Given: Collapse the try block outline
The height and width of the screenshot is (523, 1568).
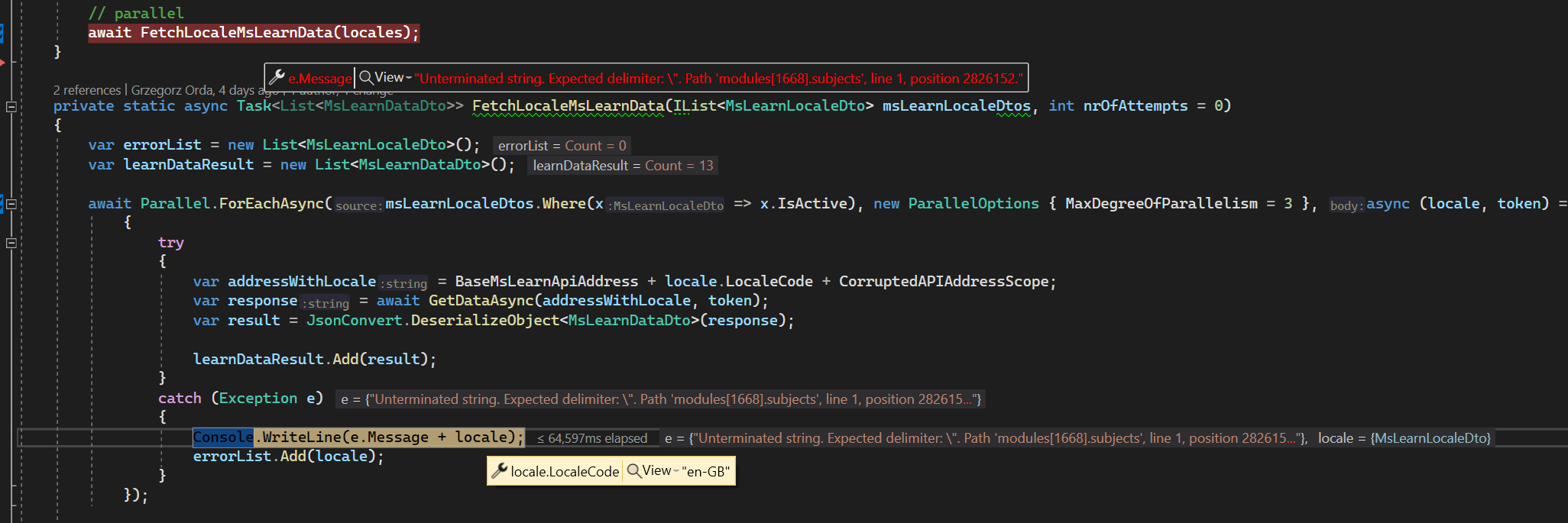Looking at the screenshot, I should click(11, 243).
